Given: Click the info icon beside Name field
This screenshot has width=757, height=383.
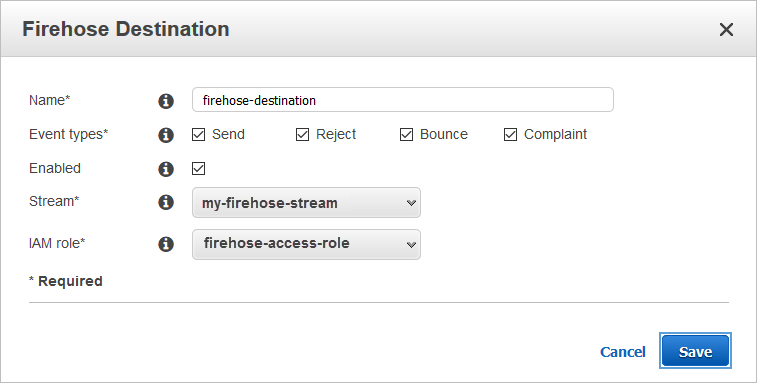Looking at the screenshot, I should [x=166, y=101].
